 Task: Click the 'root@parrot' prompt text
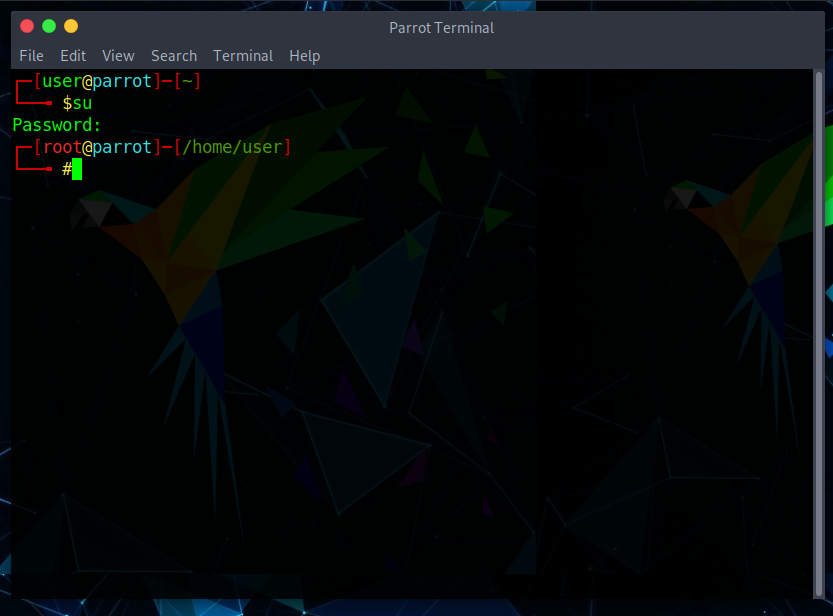click(97, 147)
